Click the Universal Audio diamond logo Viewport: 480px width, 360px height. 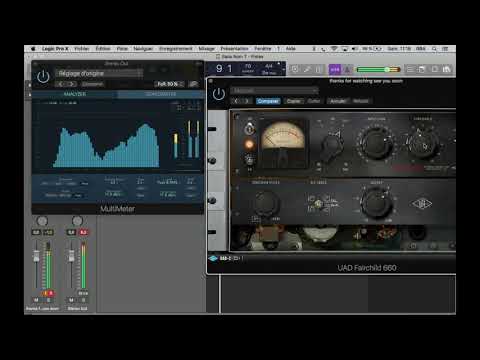422,203
